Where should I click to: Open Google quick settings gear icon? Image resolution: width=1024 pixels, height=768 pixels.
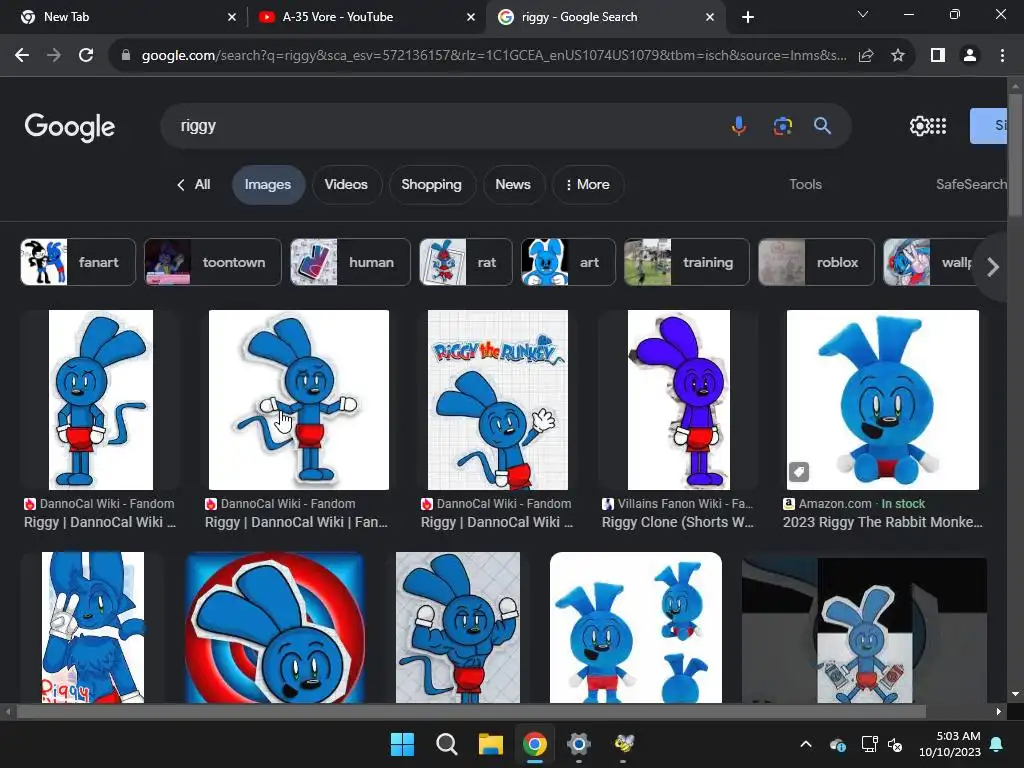(919, 125)
